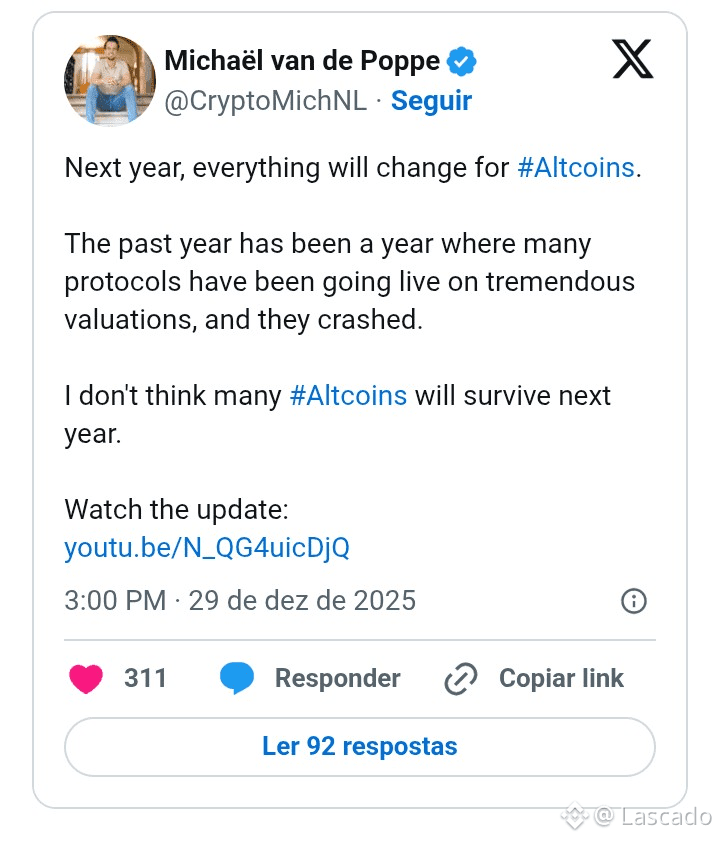720x841 pixels.
Task: Like the tweet with heart icon
Action: click(x=87, y=678)
